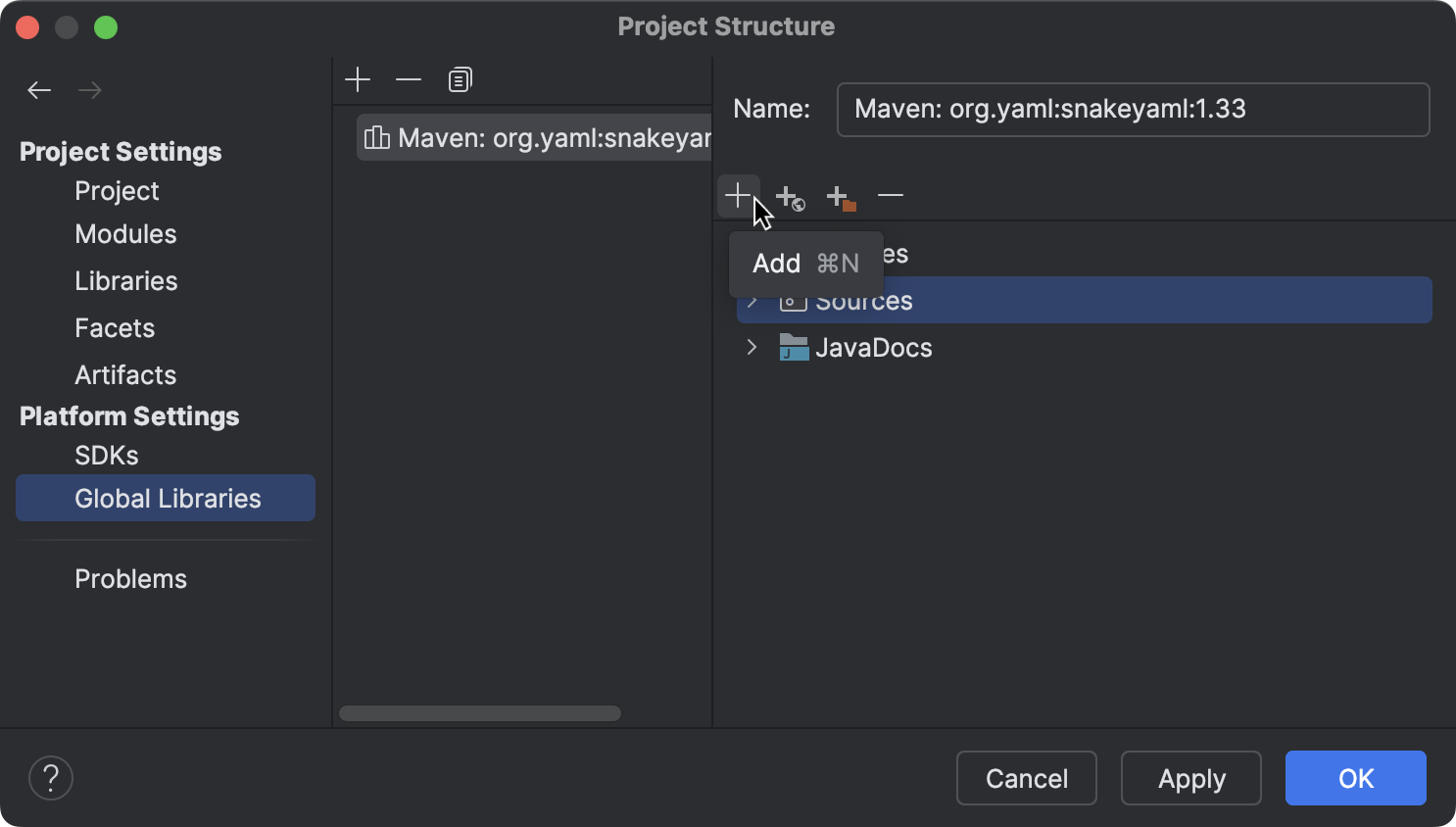Remove selected root with minus icon
1456x827 pixels.
[891, 195]
